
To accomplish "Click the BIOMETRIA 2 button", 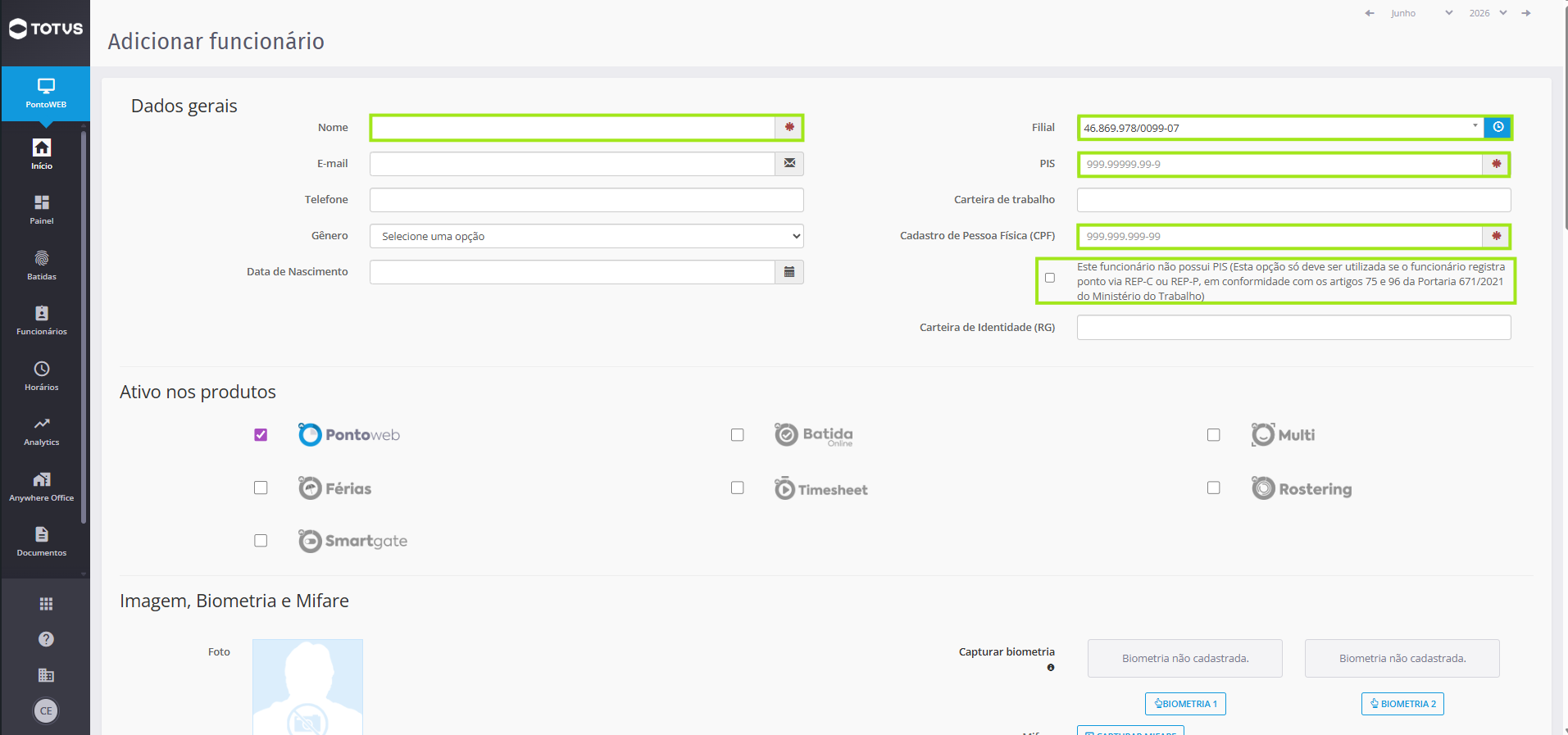I will [x=1402, y=704].
